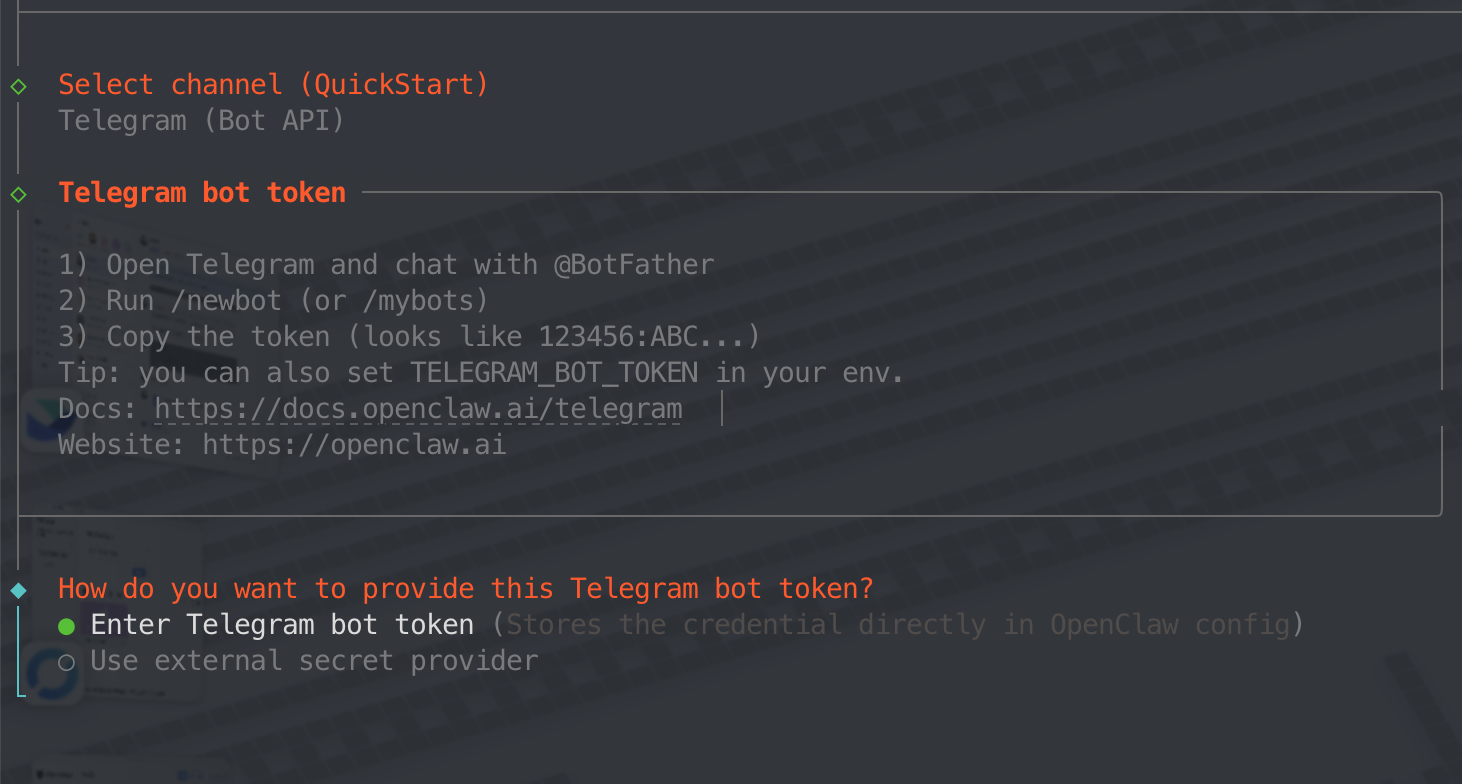This screenshot has height=784, width=1462.
Task: Click the green diamond beside Telegram bot token
Action: tap(18, 194)
